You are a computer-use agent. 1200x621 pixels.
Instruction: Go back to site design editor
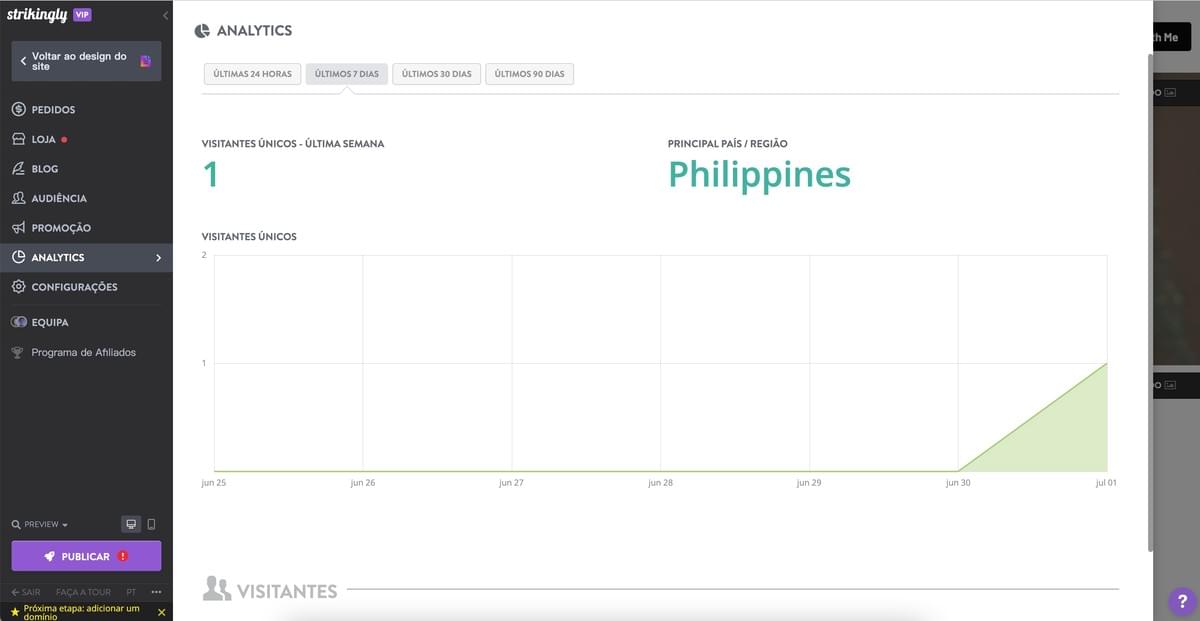pyautogui.click(x=86, y=61)
